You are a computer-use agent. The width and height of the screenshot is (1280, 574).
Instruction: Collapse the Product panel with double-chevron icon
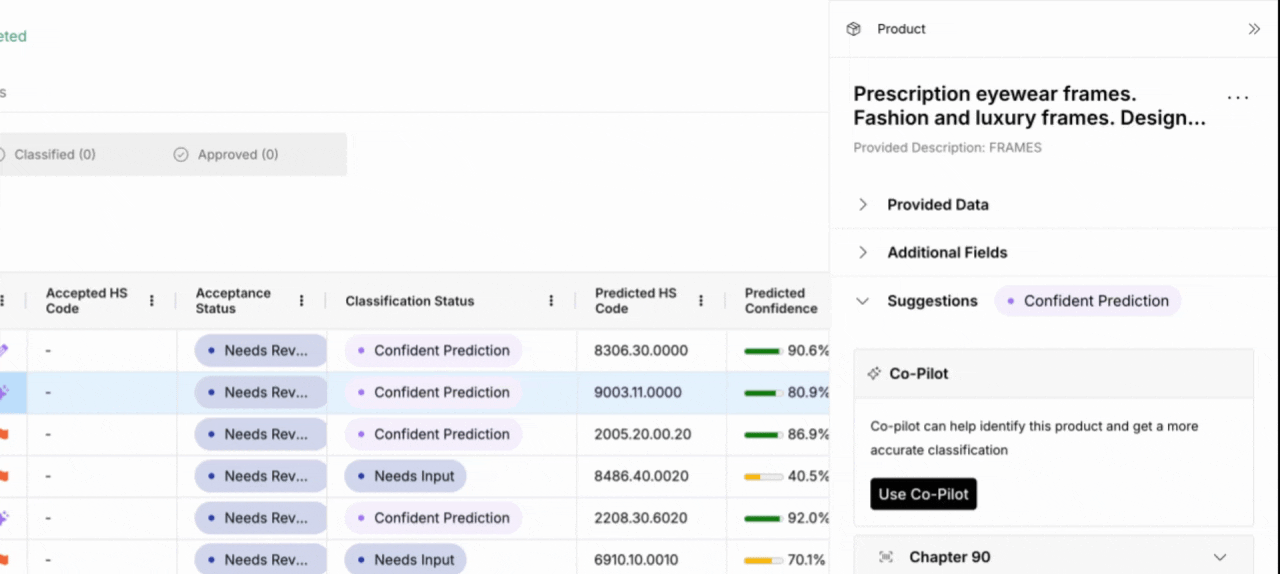coord(1254,29)
